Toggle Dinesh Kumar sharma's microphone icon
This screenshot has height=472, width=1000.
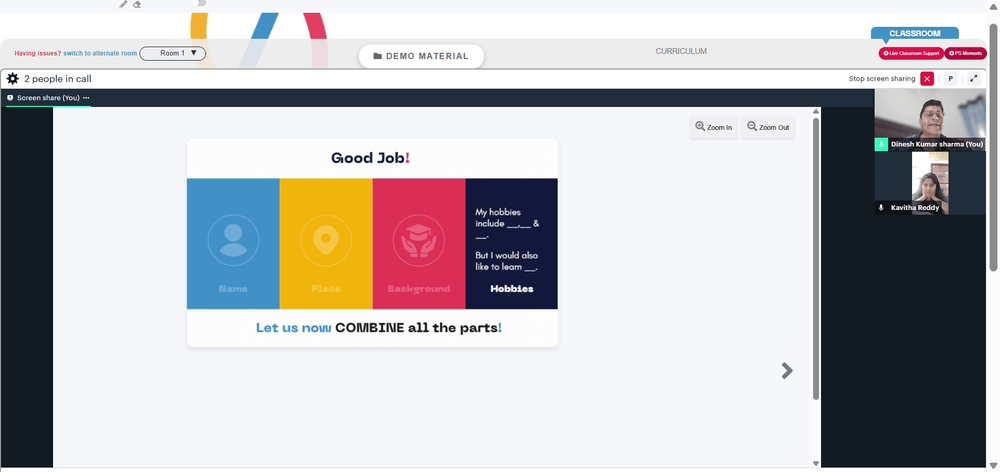[881, 145]
